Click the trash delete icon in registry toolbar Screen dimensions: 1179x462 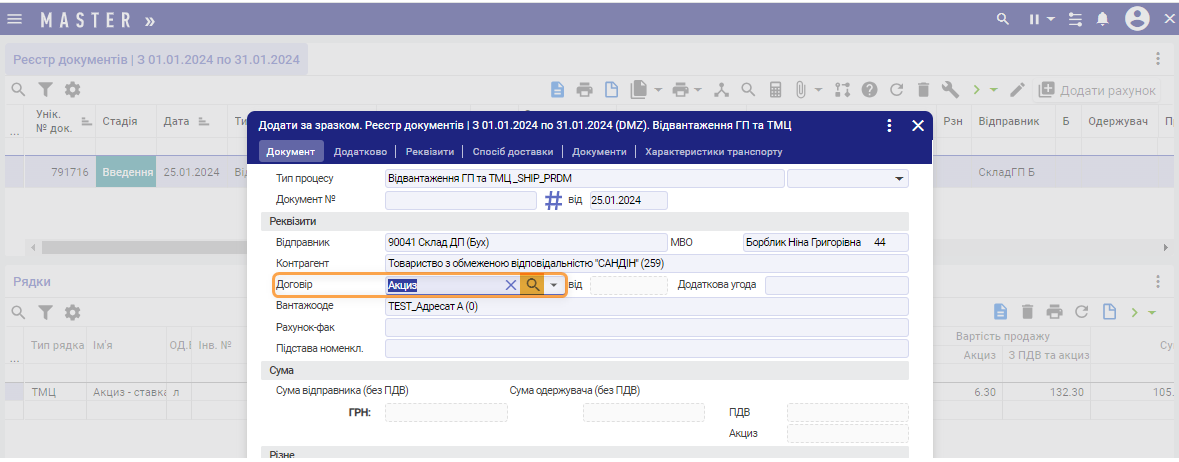(924, 90)
